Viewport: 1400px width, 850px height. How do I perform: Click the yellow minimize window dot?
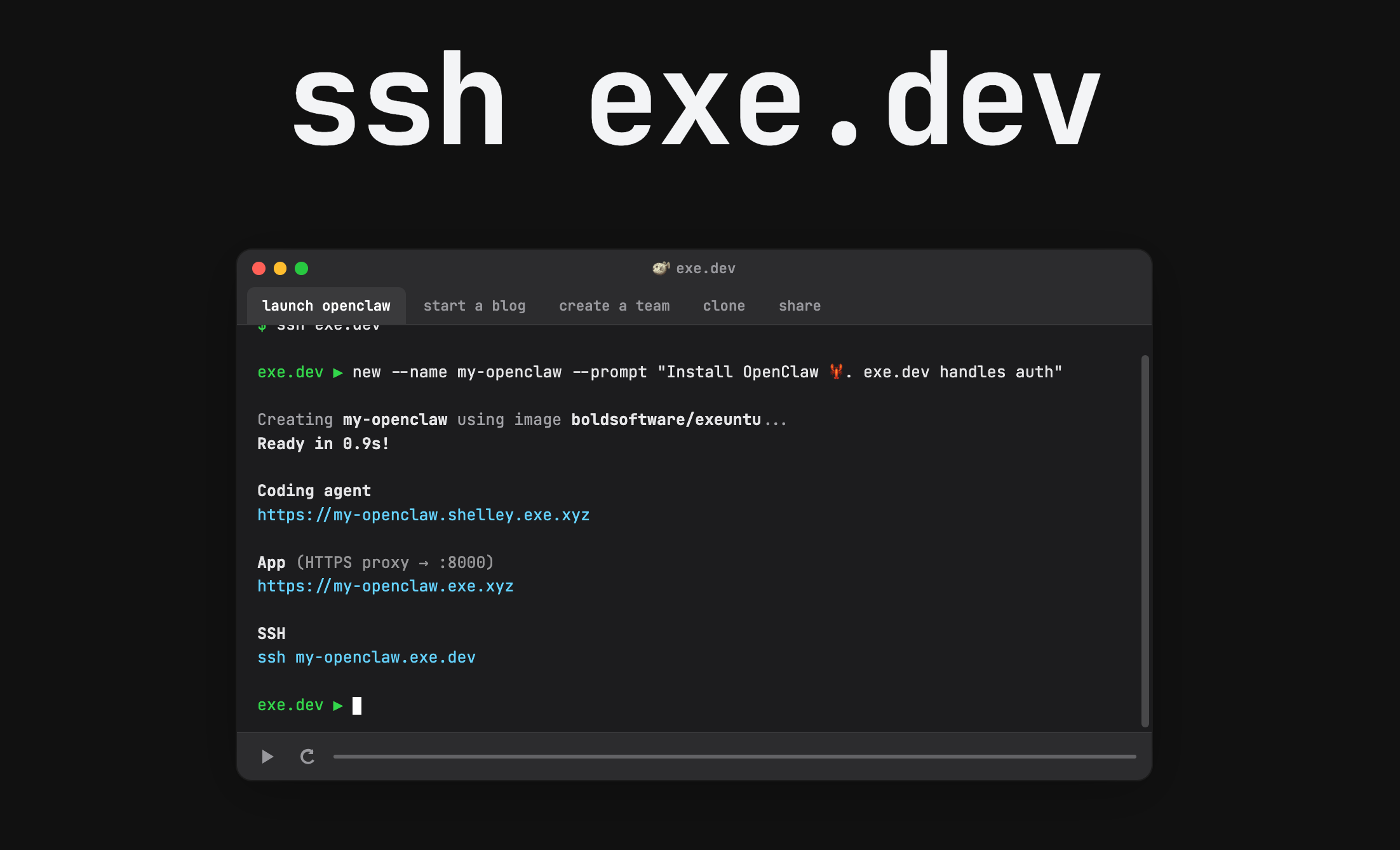pos(280,269)
